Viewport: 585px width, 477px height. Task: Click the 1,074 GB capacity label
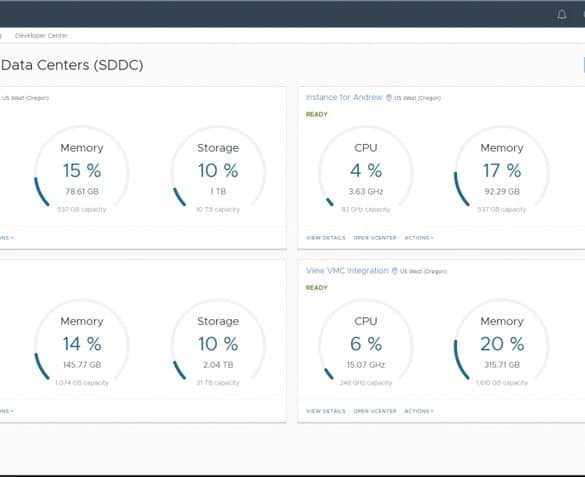point(82,383)
